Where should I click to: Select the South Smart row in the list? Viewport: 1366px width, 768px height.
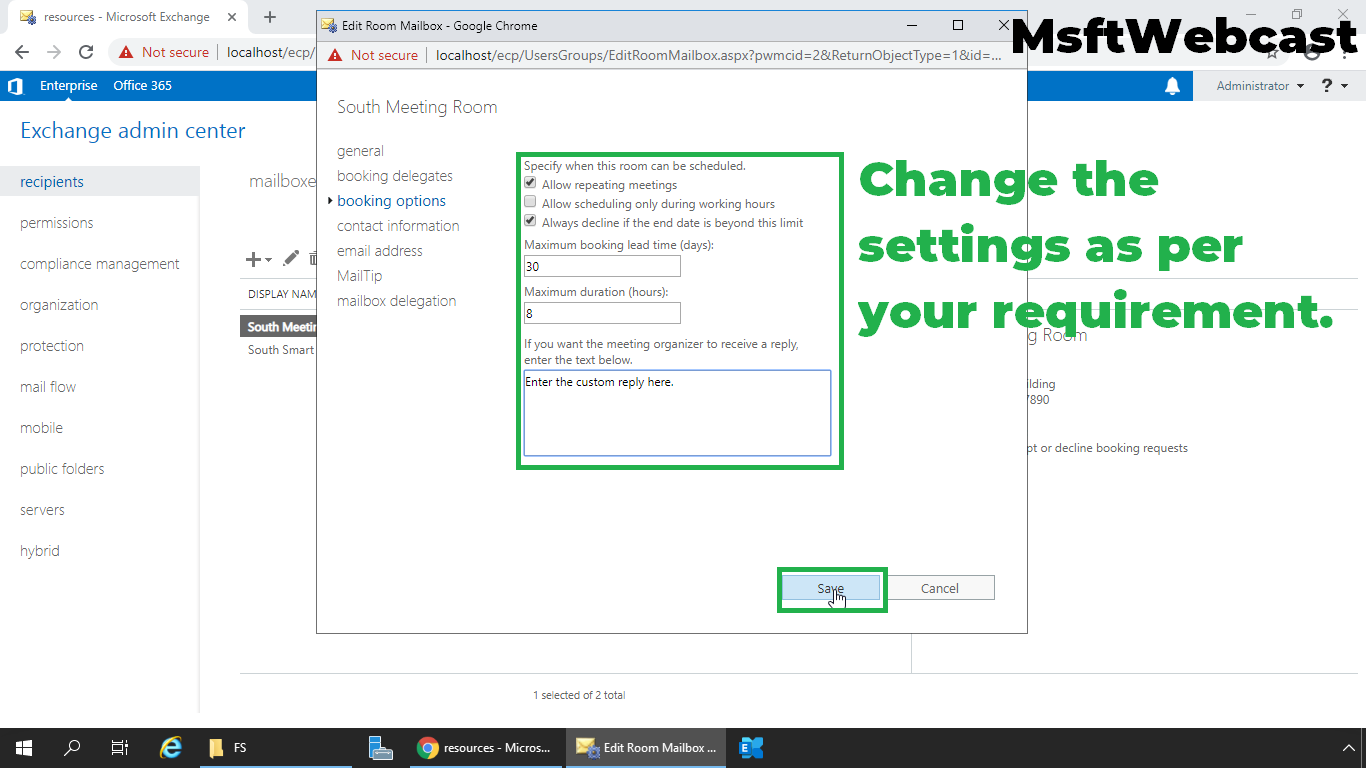pos(281,350)
